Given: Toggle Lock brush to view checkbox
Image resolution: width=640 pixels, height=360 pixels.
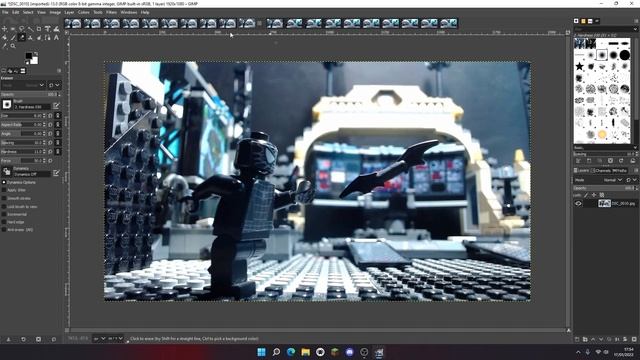Looking at the screenshot, I should [4, 206].
